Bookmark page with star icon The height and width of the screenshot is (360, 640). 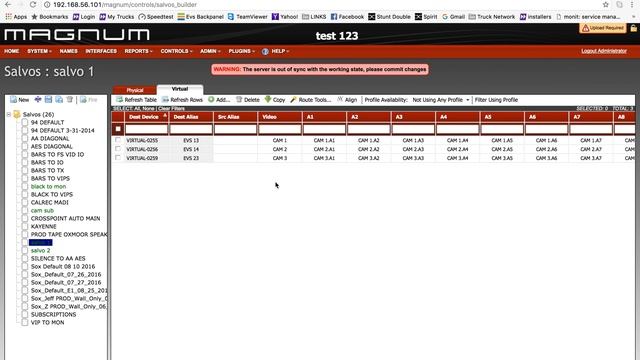[606, 4]
